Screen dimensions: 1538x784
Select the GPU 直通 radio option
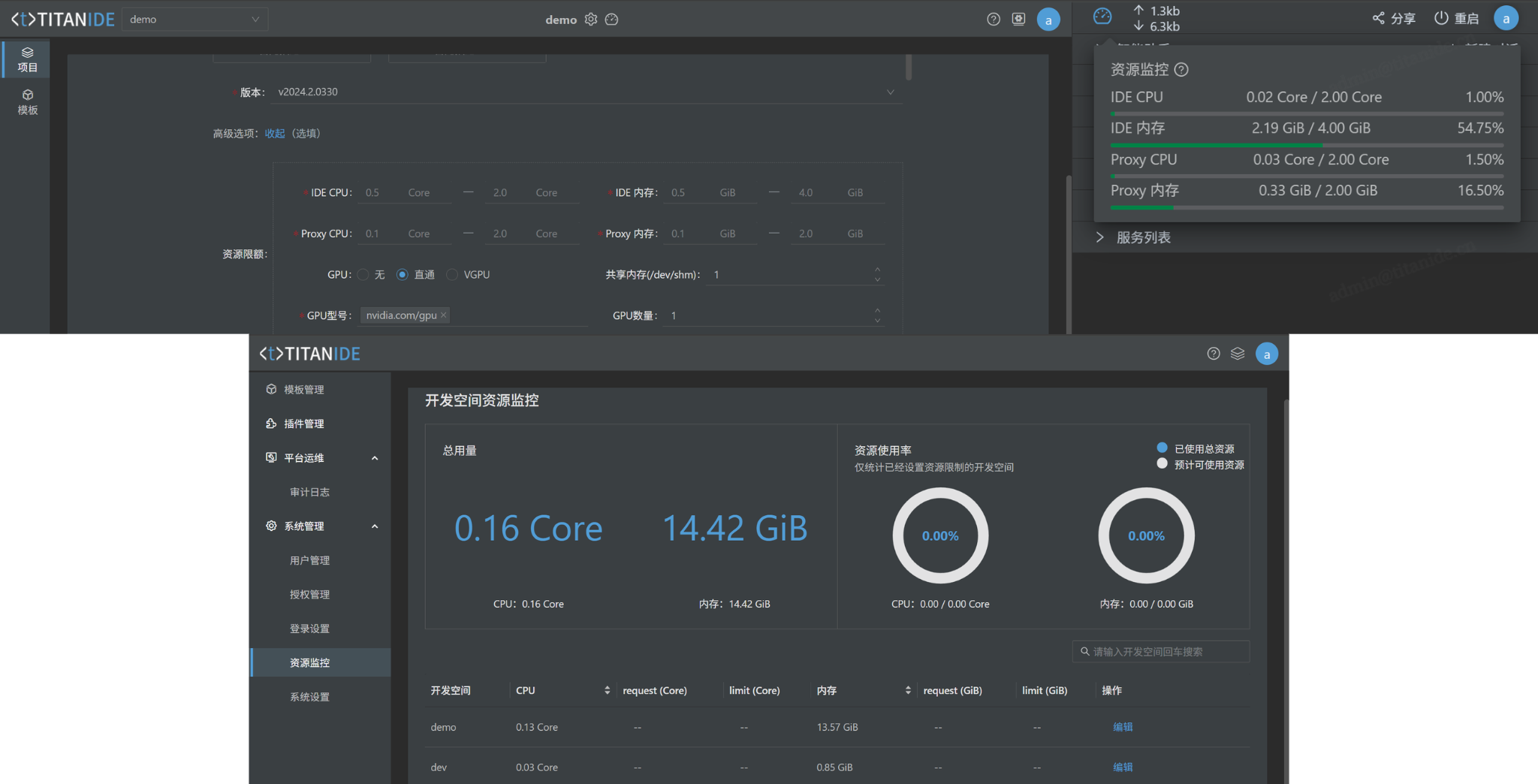(403, 275)
